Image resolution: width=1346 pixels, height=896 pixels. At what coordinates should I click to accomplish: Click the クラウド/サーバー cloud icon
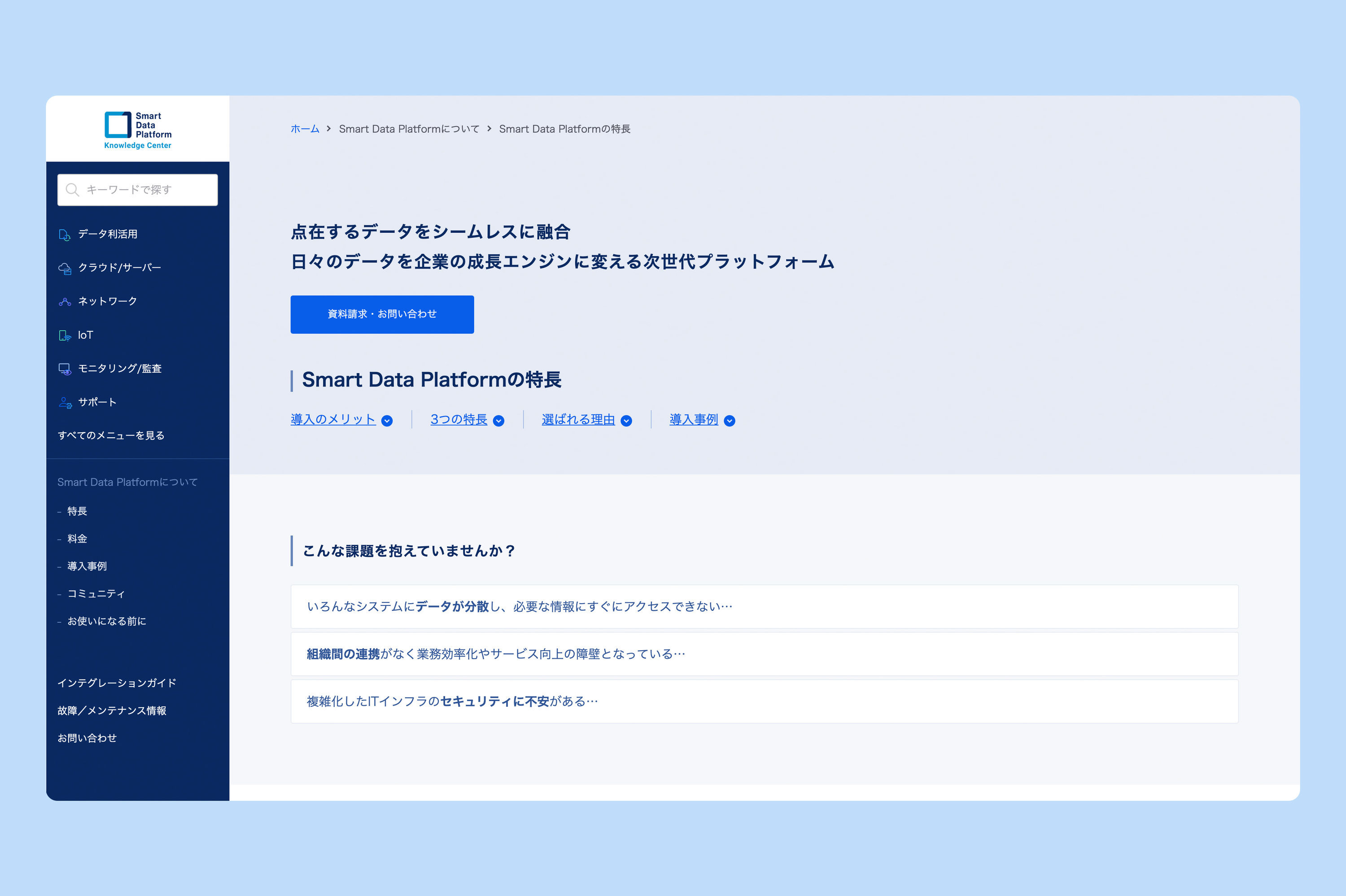coord(65,269)
